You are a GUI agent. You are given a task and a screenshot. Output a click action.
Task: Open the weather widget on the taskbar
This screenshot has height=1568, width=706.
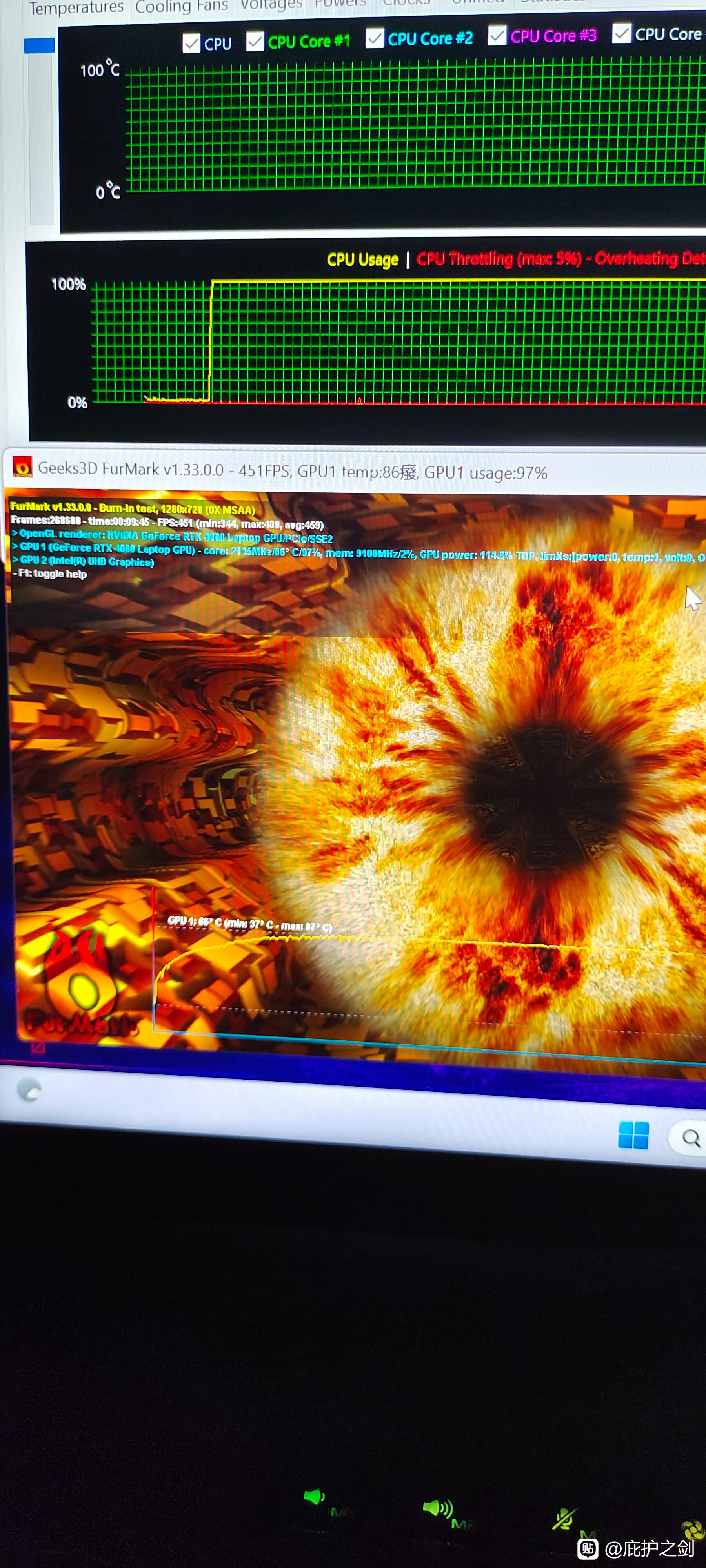point(29,1089)
